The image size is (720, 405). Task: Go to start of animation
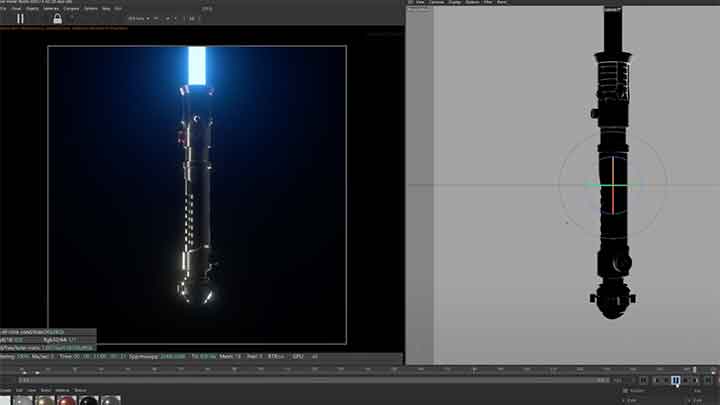pos(643,380)
